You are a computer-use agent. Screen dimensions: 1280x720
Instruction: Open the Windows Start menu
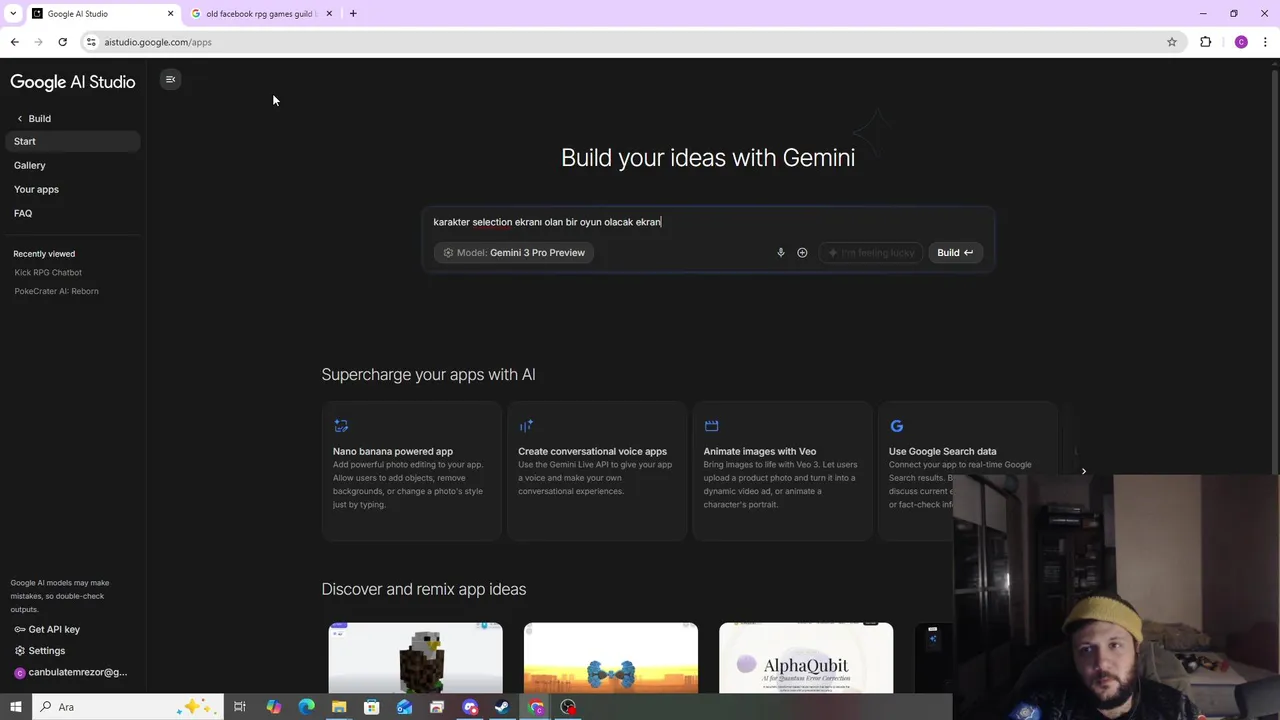pos(16,707)
